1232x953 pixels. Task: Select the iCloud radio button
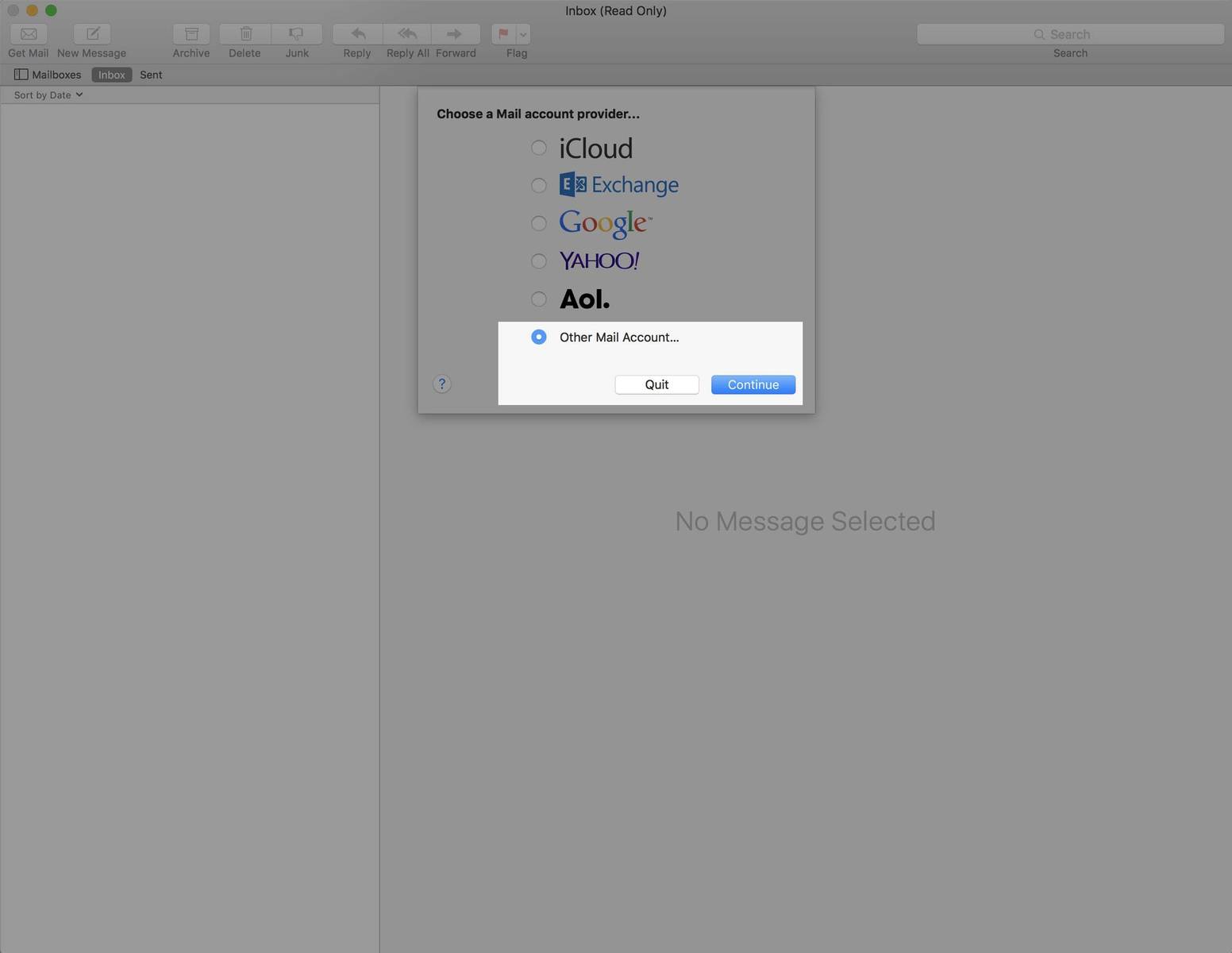coord(538,148)
